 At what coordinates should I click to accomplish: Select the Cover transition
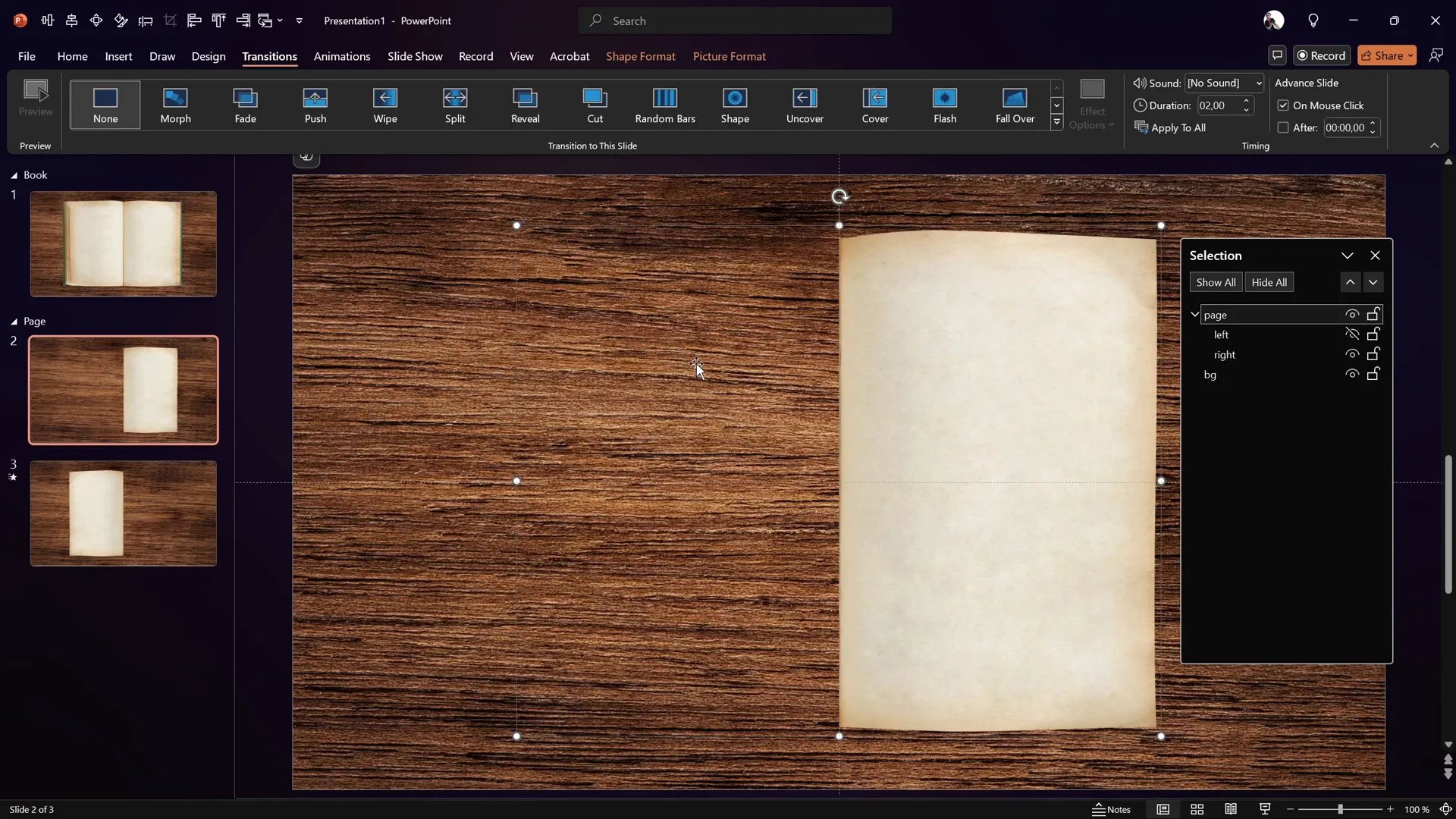874,105
